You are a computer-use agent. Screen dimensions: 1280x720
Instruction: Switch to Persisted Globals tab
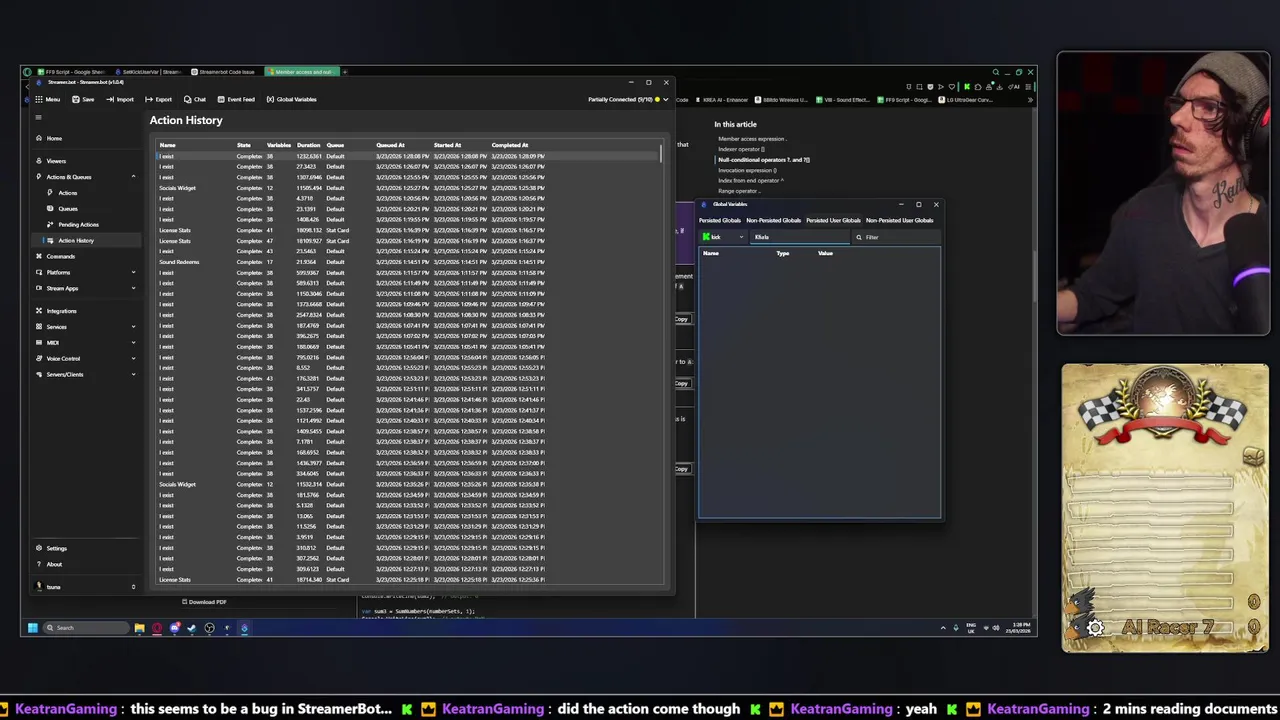(x=720, y=220)
